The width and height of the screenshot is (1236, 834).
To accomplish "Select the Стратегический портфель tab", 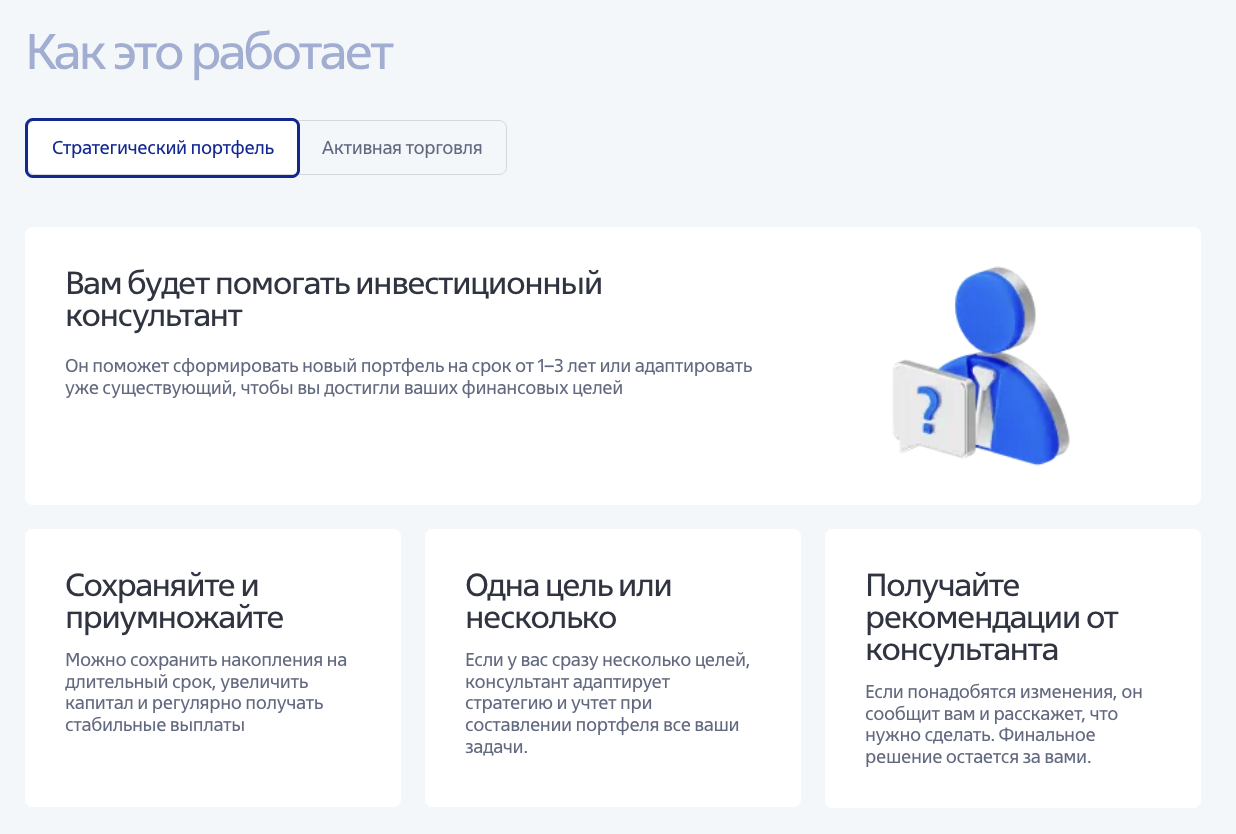I will [162, 148].
